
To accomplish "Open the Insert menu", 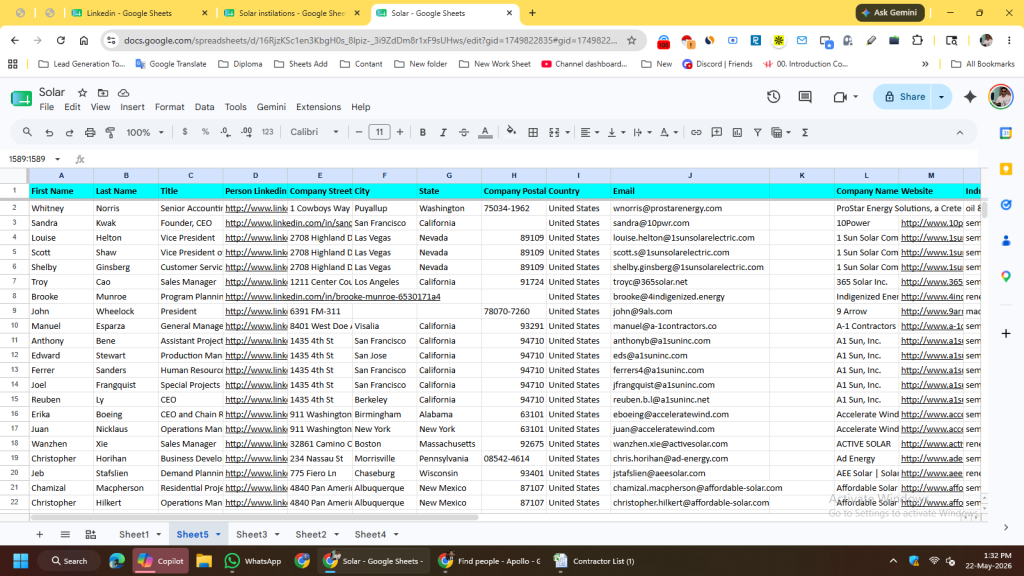I will [x=132, y=107].
